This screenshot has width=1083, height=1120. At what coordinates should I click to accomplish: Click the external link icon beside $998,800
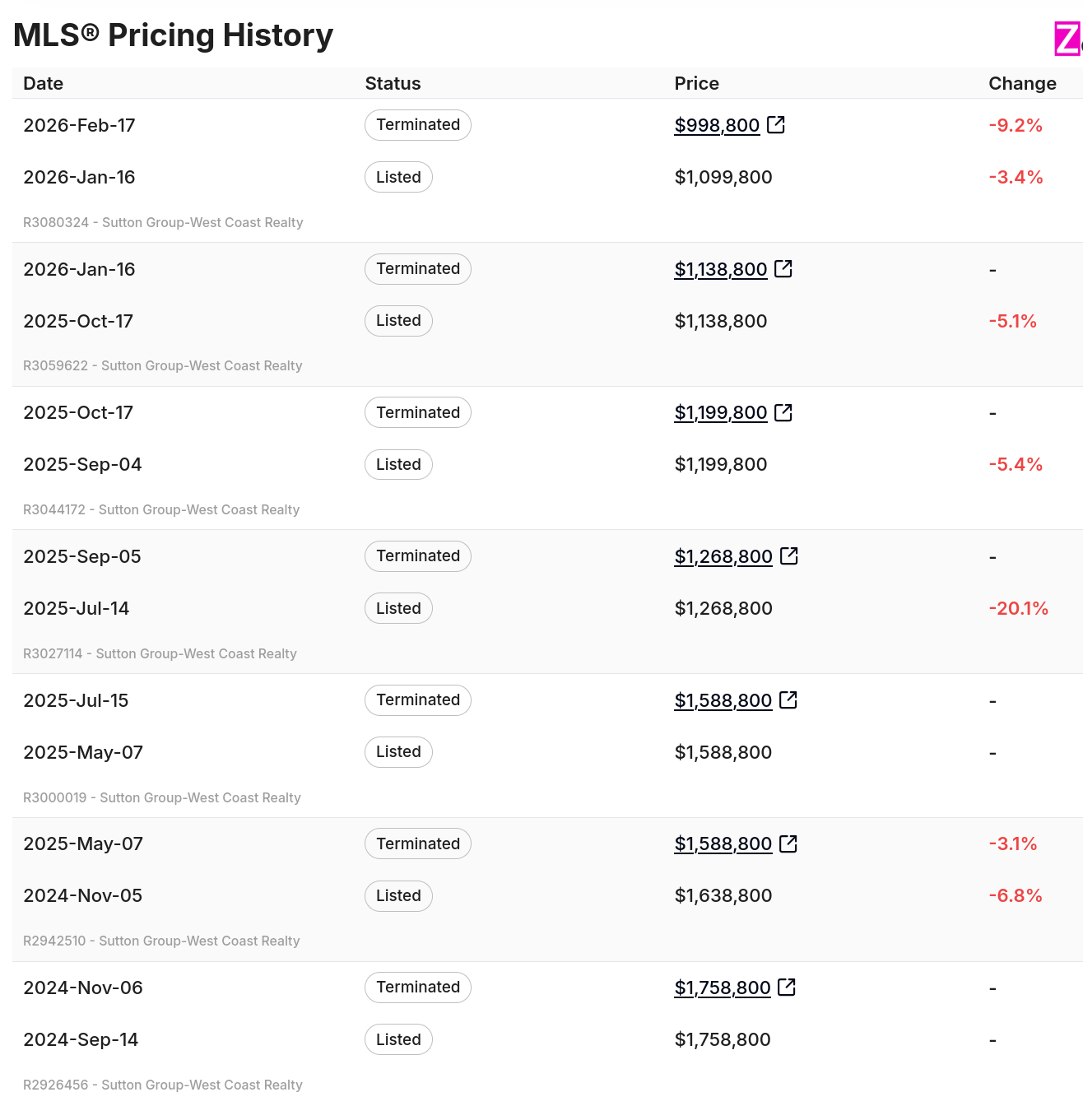coord(776,125)
